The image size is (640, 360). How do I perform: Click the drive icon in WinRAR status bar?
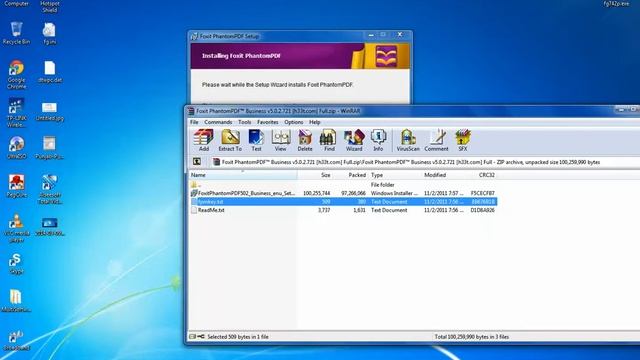click(x=192, y=337)
